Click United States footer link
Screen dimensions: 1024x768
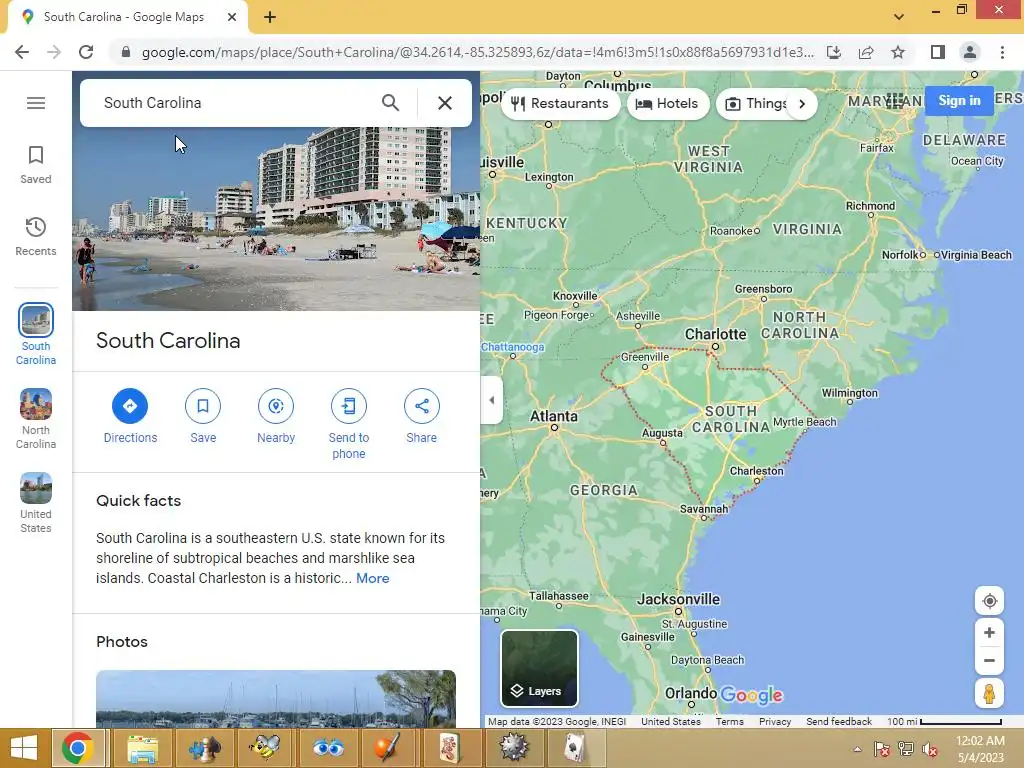pyautogui.click(x=671, y=722)
